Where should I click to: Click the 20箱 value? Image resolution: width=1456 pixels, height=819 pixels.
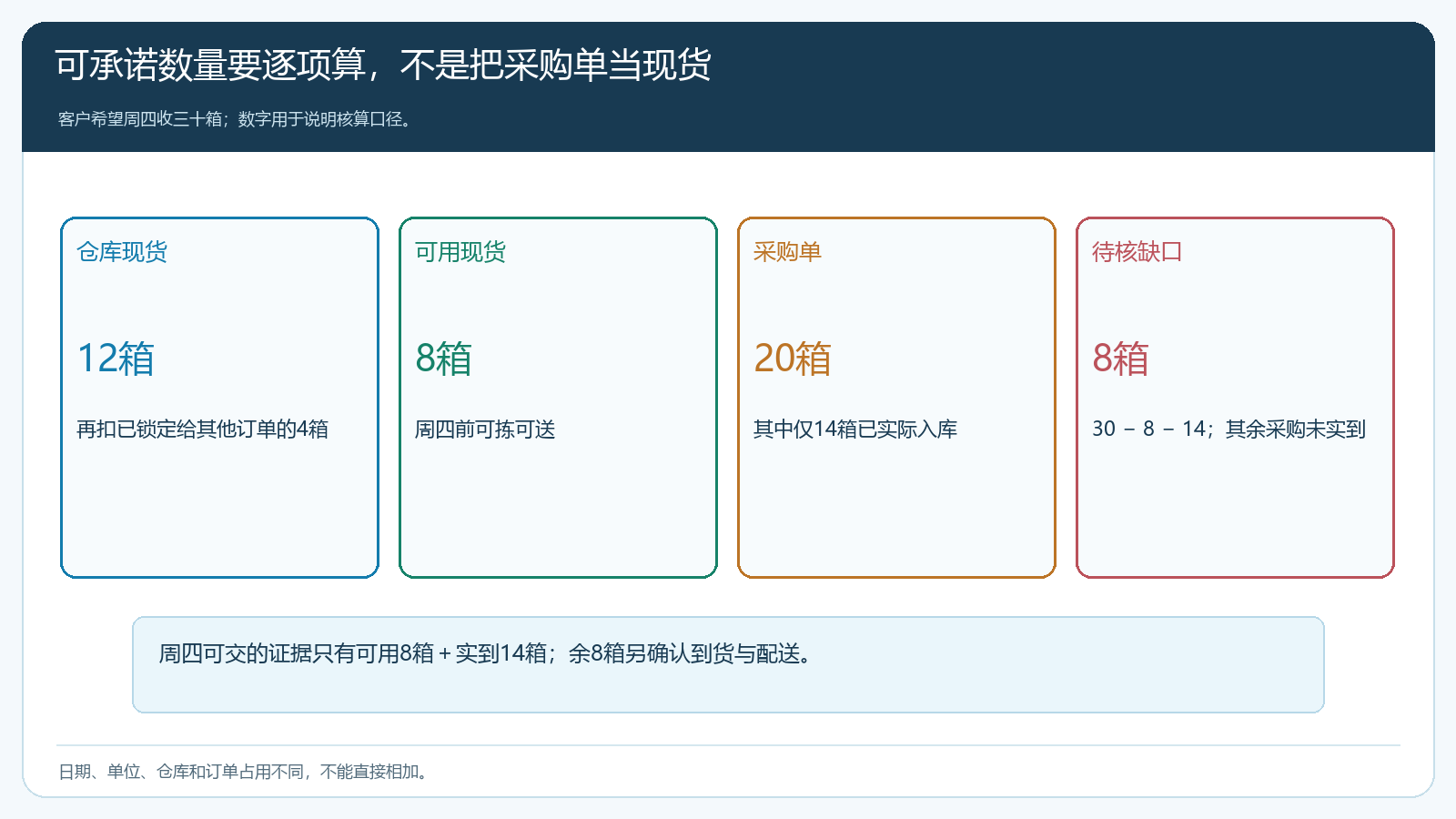(793, 359)
